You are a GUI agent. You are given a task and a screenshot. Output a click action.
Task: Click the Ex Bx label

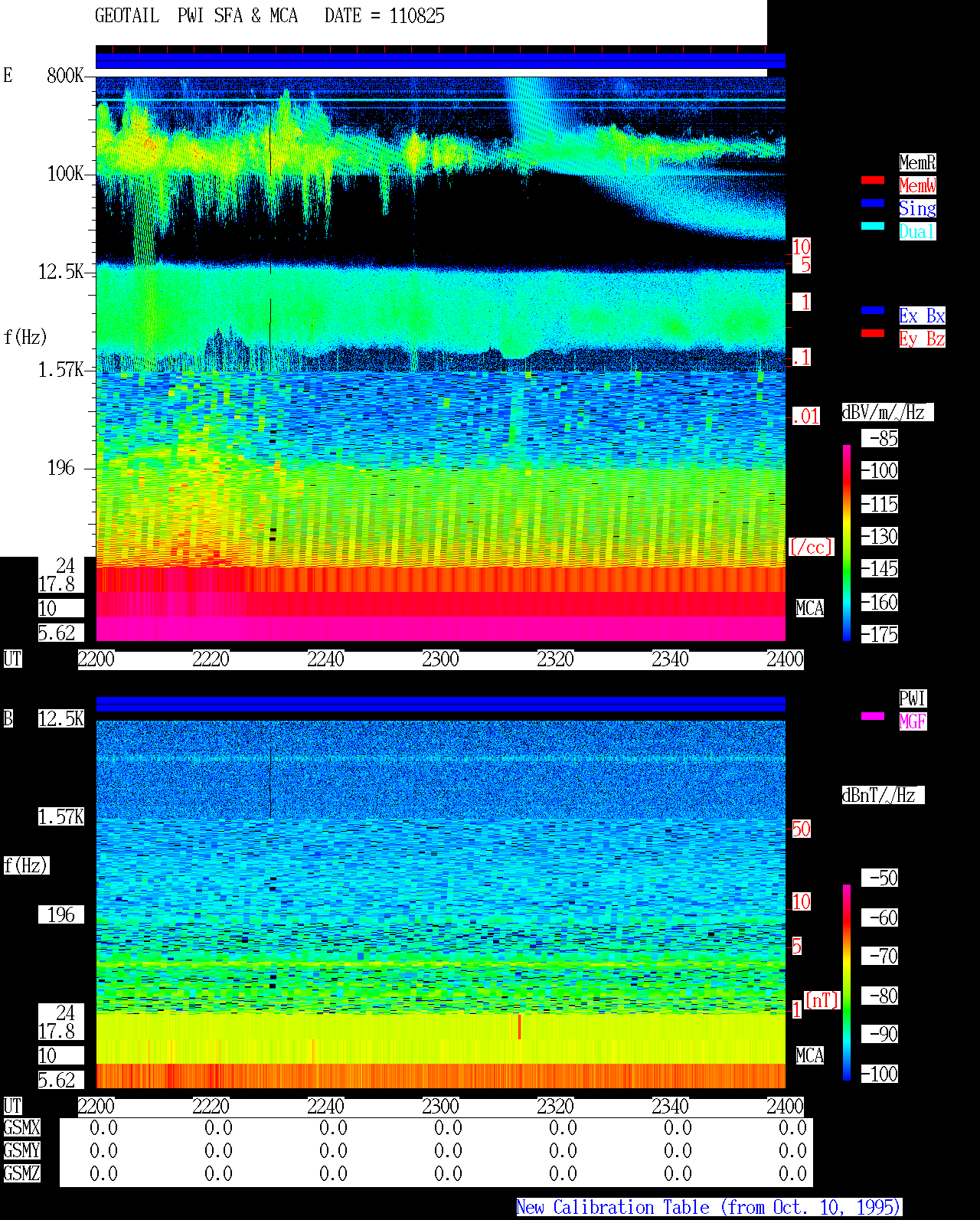pos(922,316)
